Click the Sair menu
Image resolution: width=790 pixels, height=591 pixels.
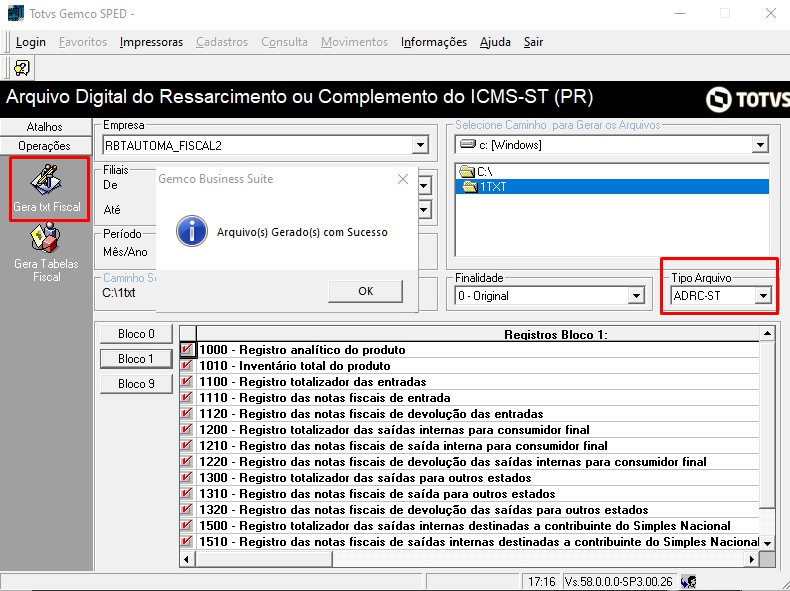[x=533, y=42]
